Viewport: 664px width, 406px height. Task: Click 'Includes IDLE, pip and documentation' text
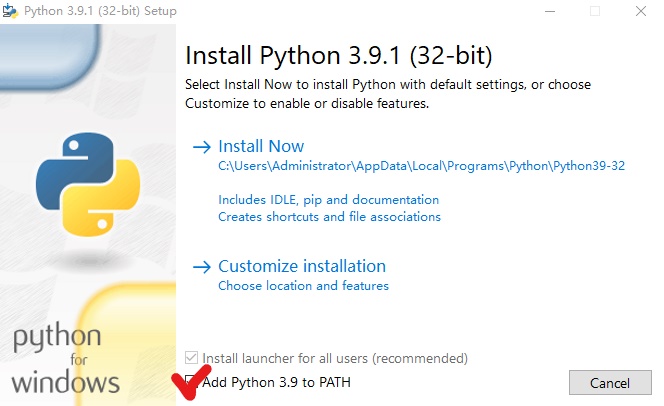click(329, 200)
